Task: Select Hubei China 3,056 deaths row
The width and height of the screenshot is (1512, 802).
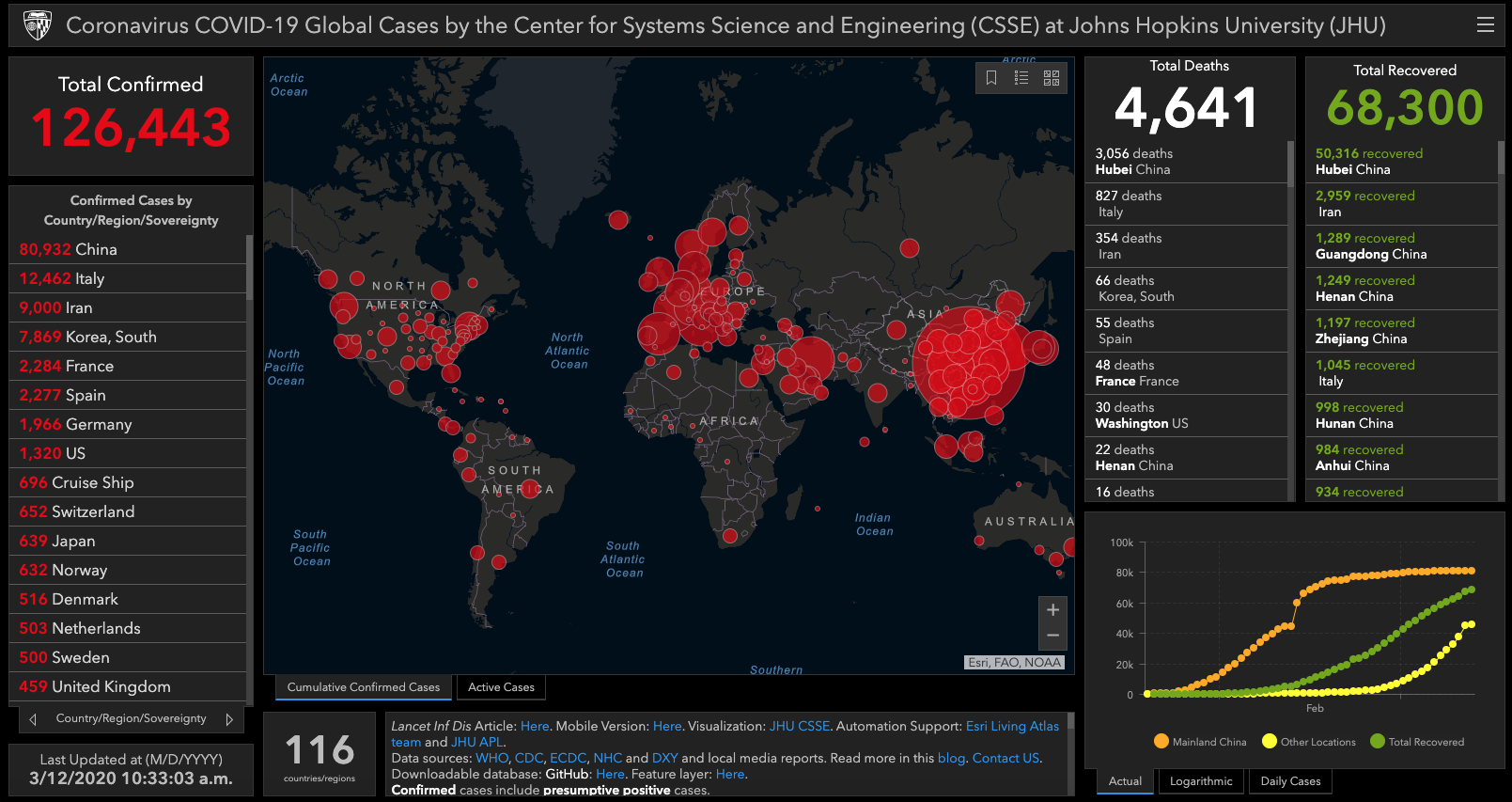Action: pos(1186,162)
